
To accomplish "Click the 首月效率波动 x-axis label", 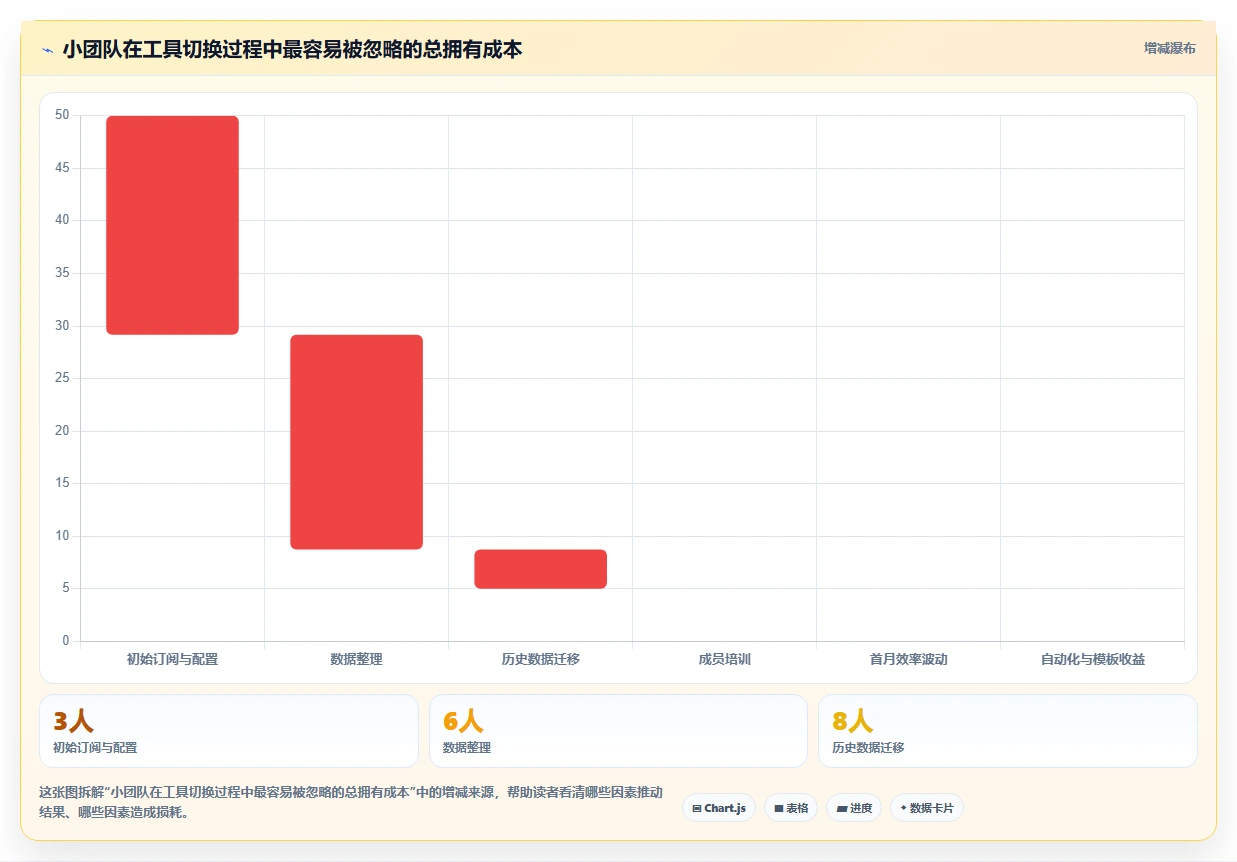I will pos(909,659).
